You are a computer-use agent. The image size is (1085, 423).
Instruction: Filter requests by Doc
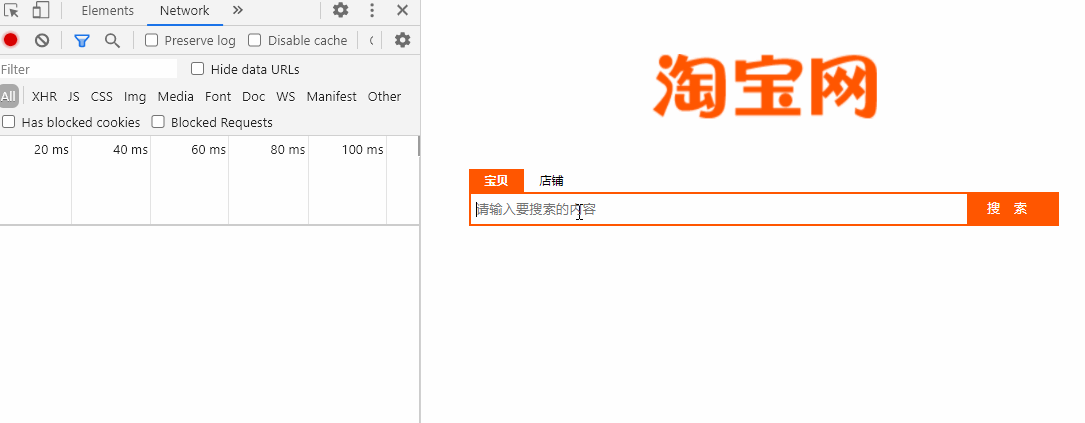(254, 96)
